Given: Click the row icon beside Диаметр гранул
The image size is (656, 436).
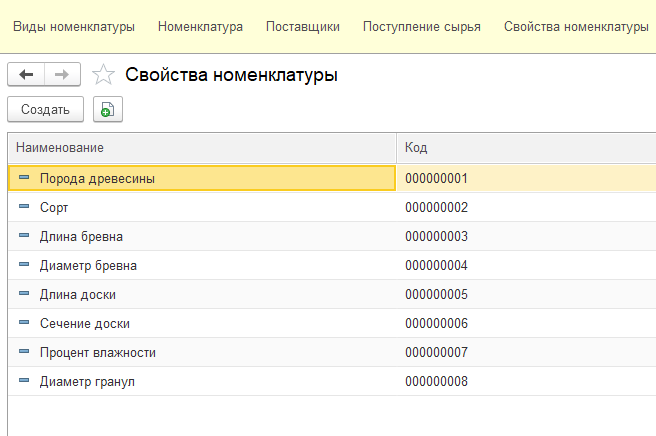Looking at the screenshot, I should tap(25, 381).
